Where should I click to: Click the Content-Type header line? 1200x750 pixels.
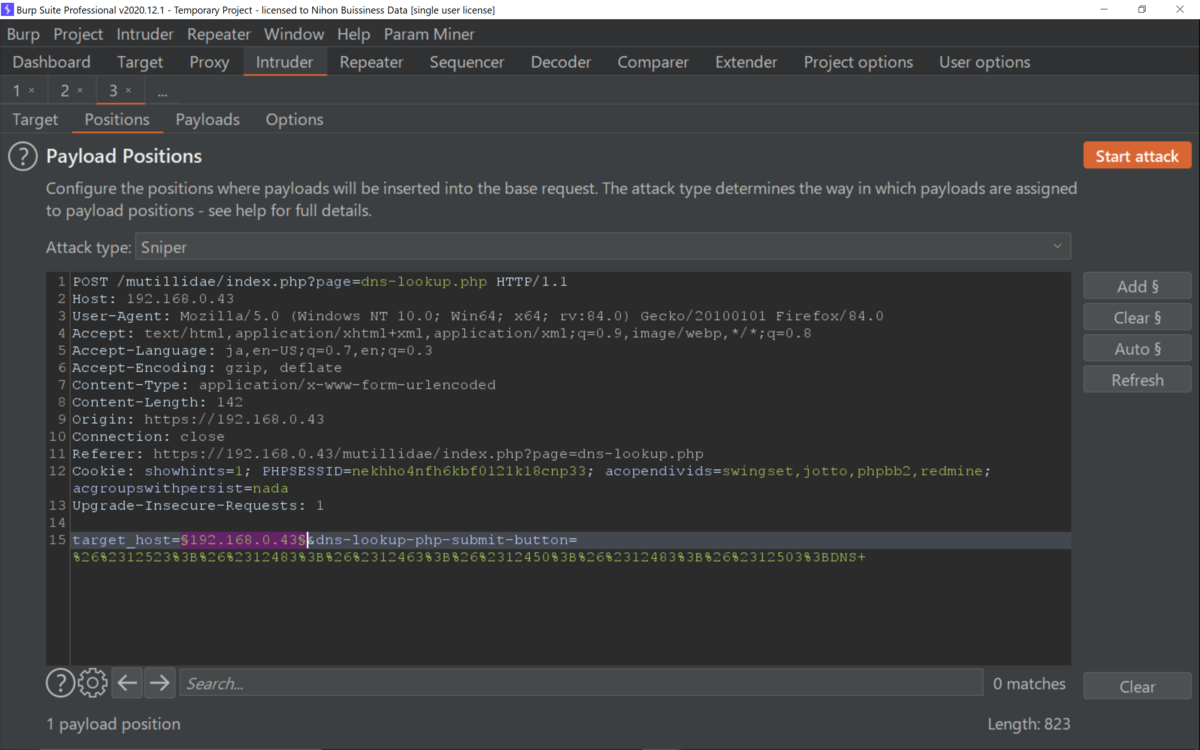[284, 385]
